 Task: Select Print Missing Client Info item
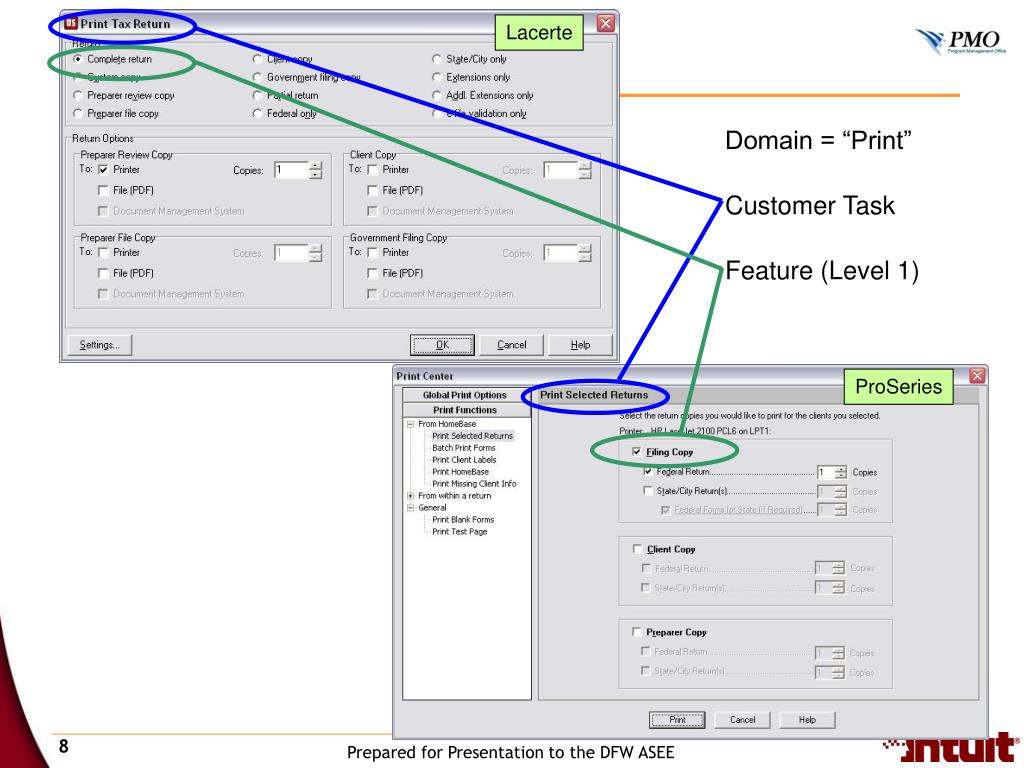[473, 484]
